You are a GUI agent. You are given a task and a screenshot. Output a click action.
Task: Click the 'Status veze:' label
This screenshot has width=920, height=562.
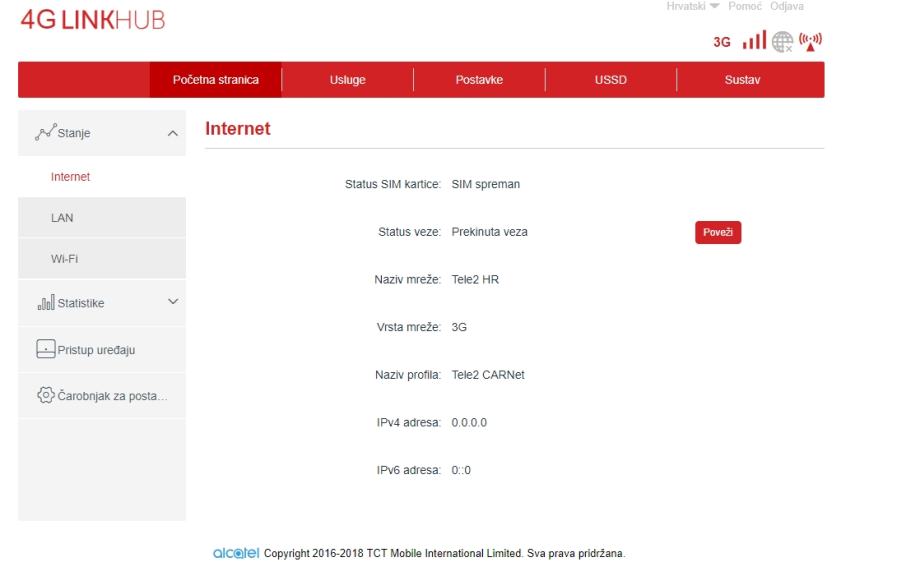(409, 232)
